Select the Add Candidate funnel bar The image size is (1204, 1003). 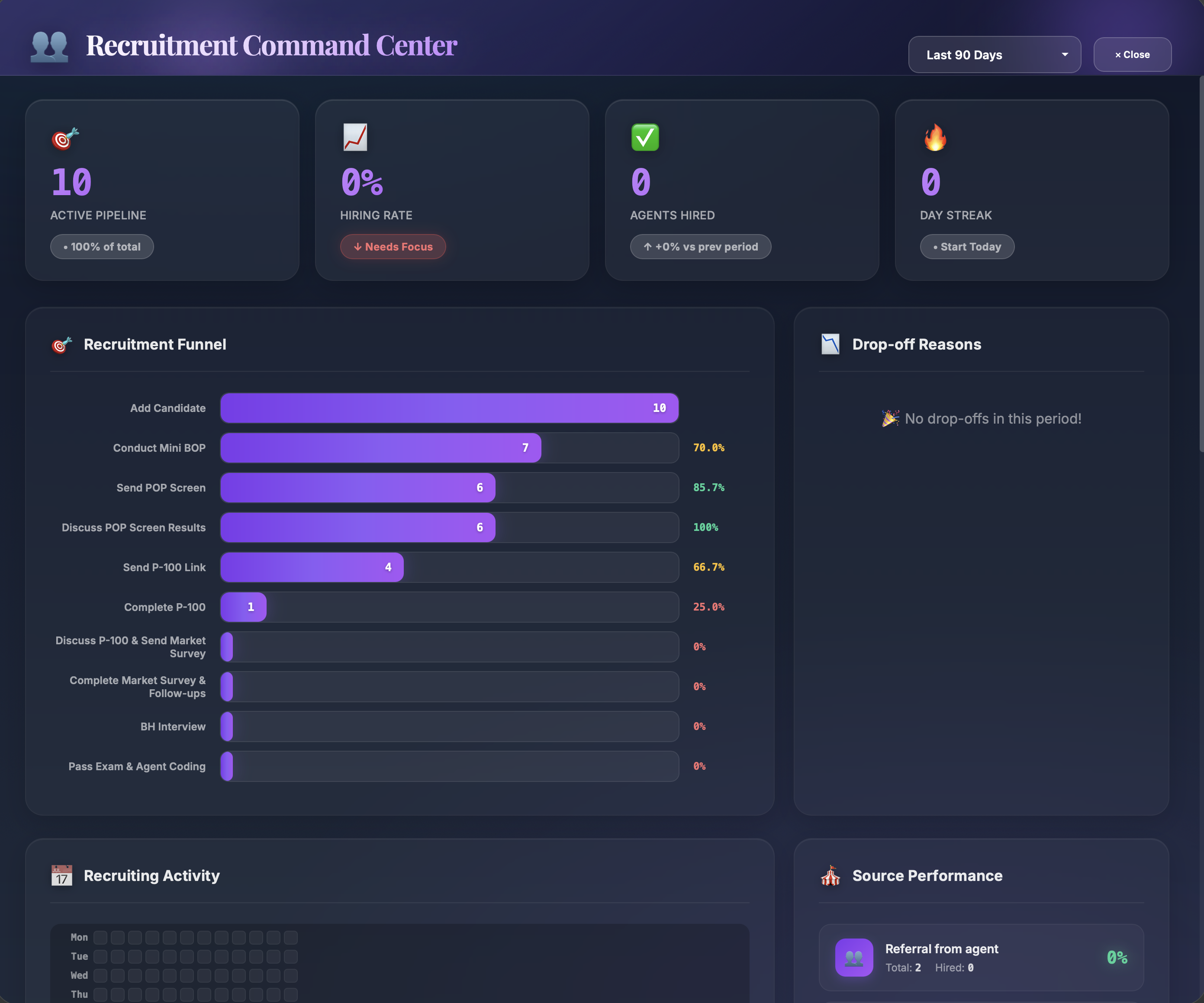coord(450,408)
